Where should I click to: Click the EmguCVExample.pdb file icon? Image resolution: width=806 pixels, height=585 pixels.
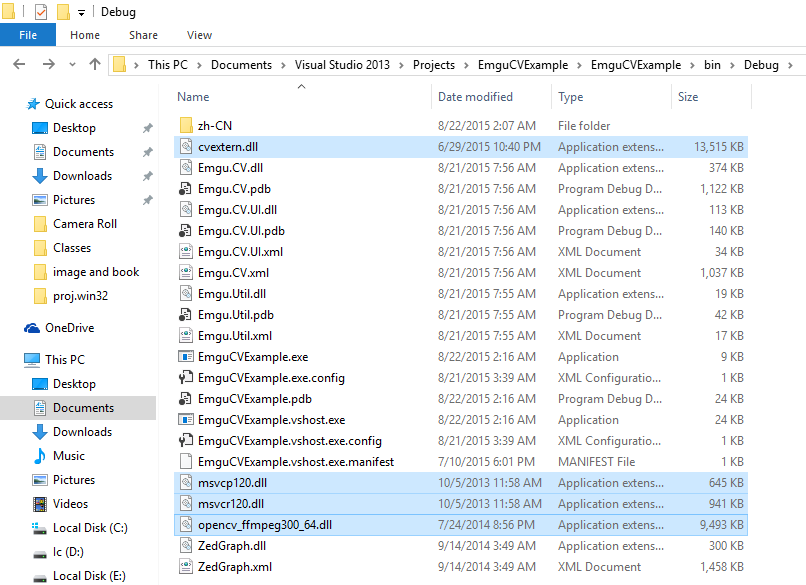click(x=185, y=398)
